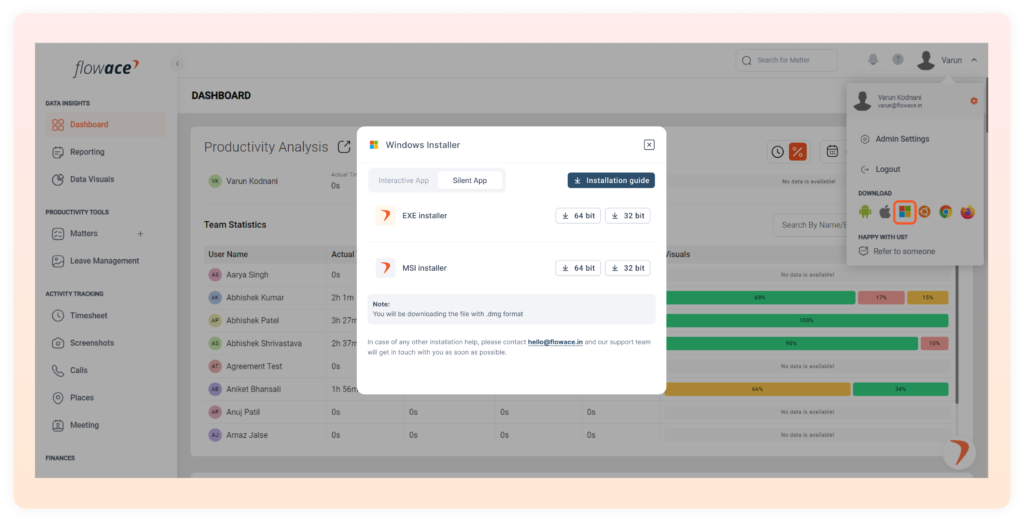1024x523 pixels.
Task: Click the Search By Name field
Action: coord(810,225)
